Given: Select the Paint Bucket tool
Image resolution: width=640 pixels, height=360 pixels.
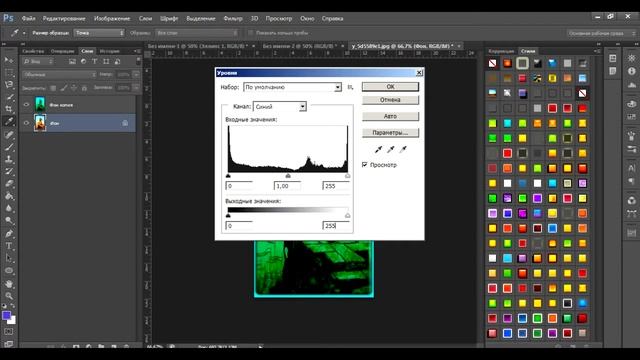Looking at the screenshot, I should pos(9,196).
